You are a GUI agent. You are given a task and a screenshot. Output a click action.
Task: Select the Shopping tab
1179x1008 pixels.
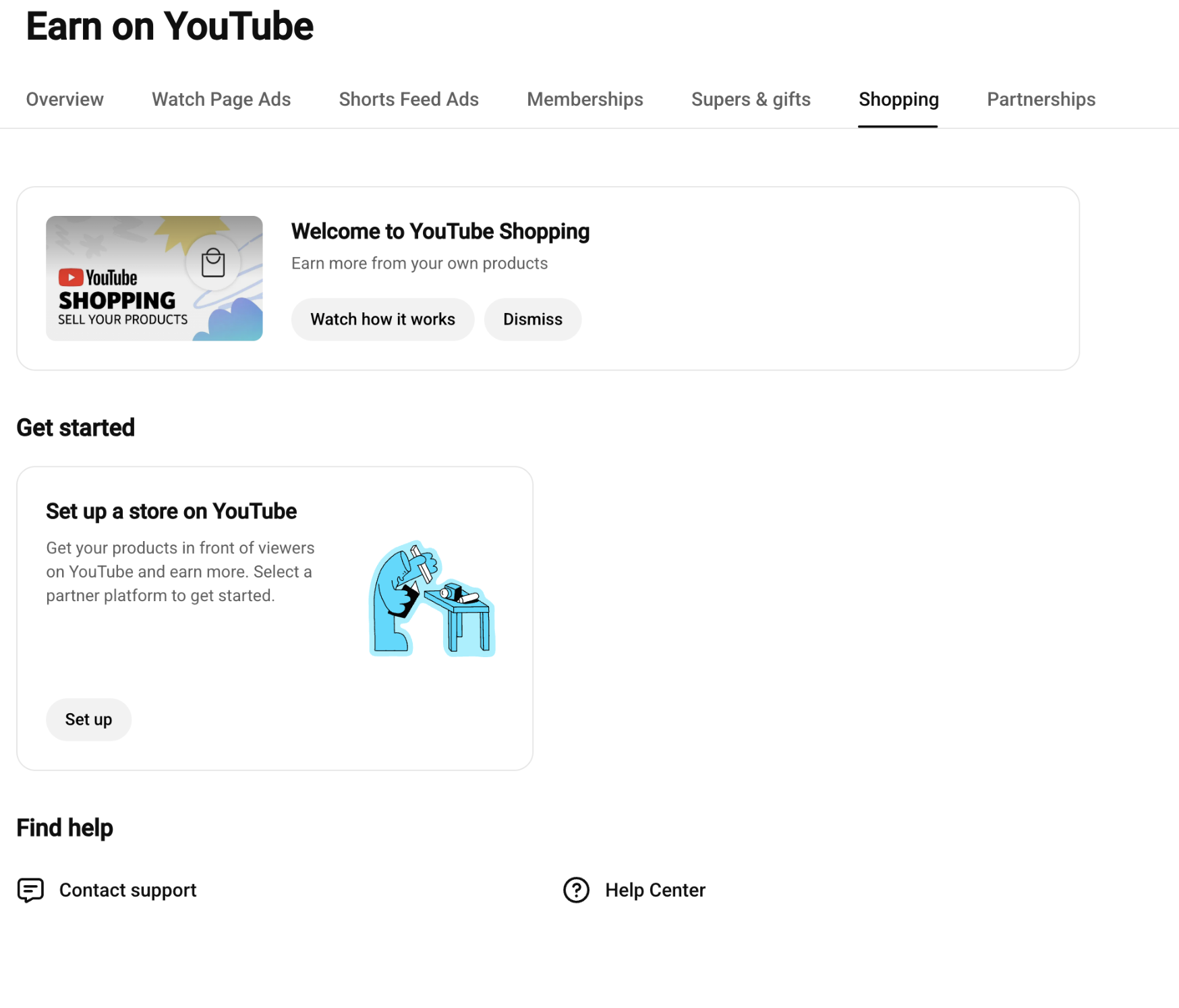(898, 99)
